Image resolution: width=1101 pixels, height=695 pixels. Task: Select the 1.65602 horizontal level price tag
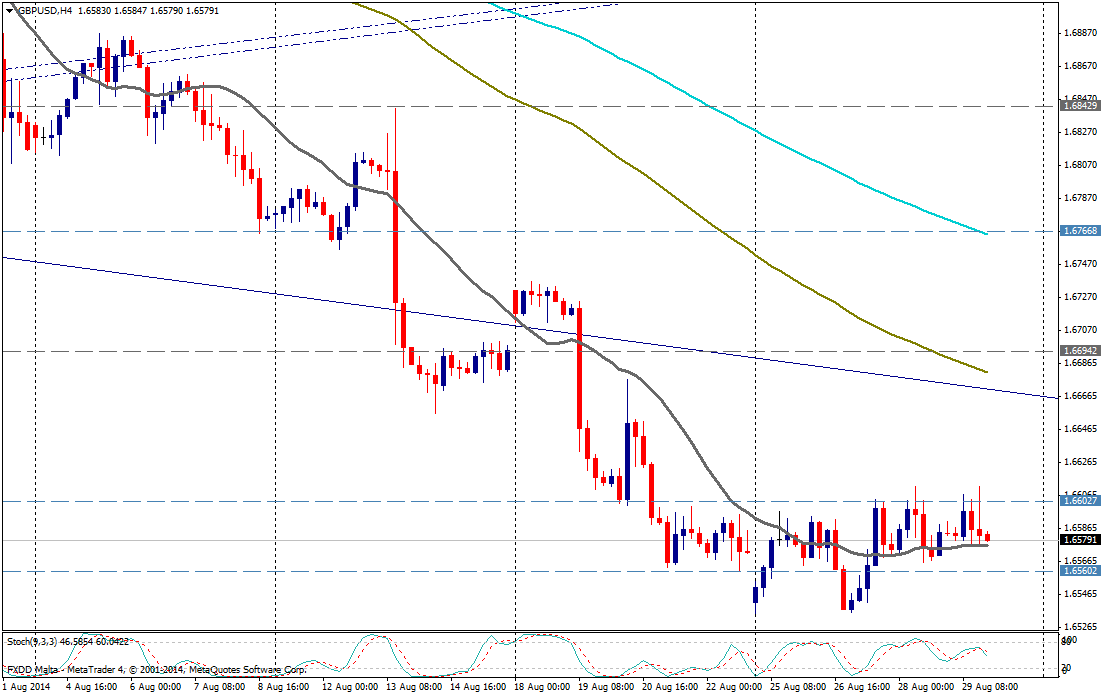(x=1080, y=571)
